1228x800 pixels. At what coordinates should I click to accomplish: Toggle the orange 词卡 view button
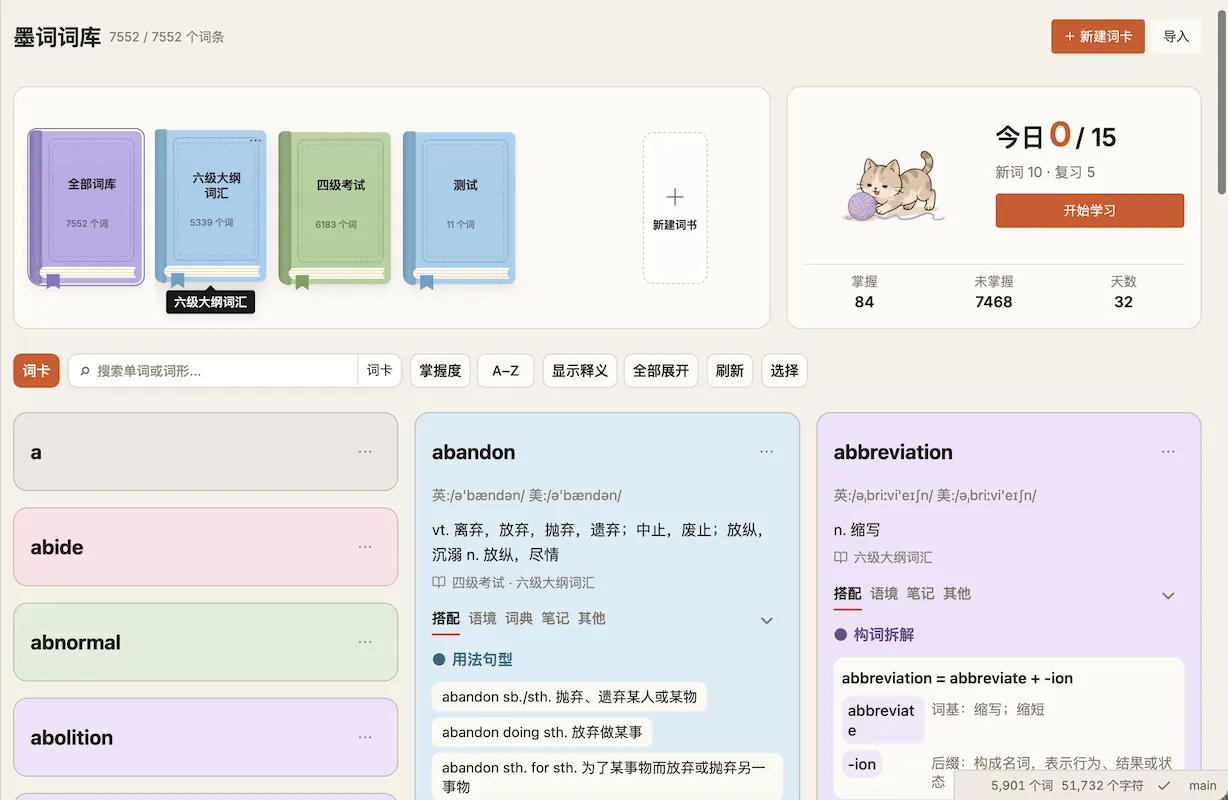click(37, 370)
